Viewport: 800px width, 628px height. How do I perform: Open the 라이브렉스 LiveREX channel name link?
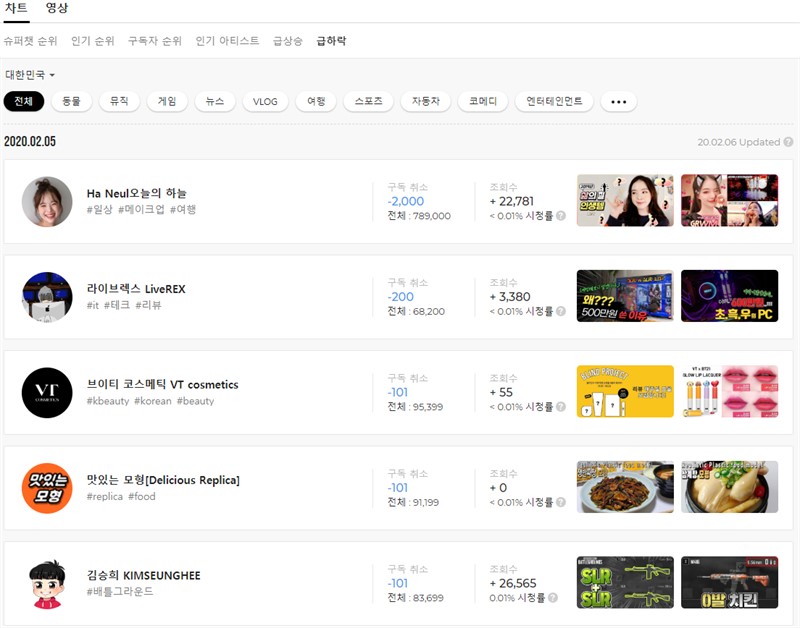[136, 289]
